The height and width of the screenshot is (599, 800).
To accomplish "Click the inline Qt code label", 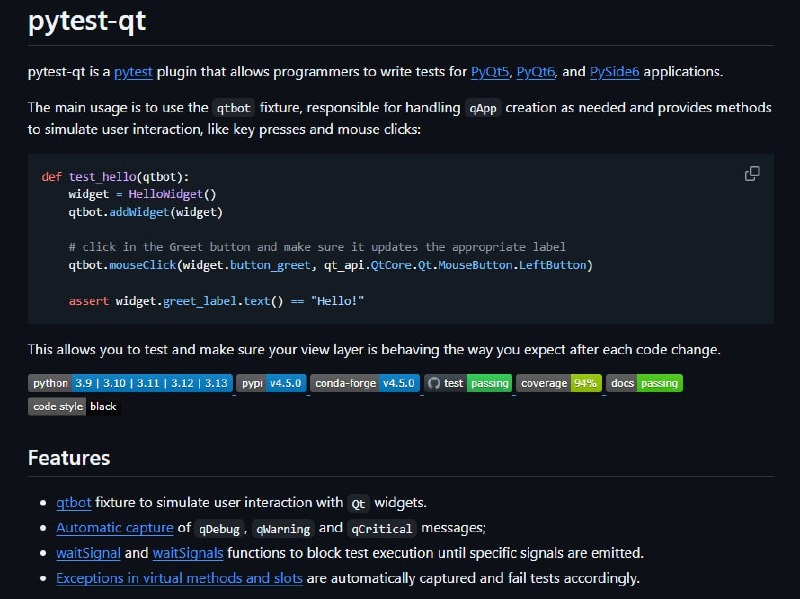I will click(x=358, y=504).
